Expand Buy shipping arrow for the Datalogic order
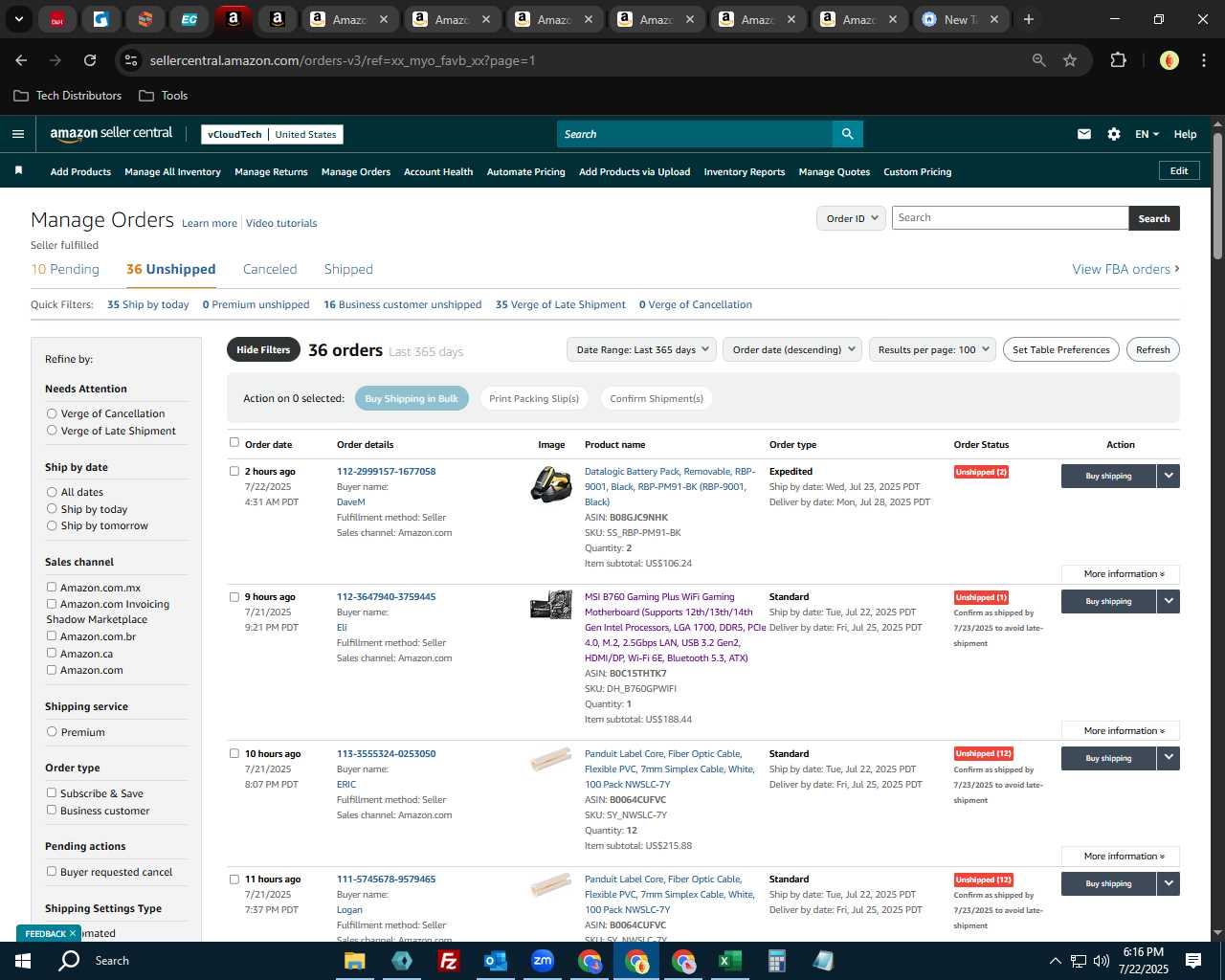This screenshot has width=1225, height=980. point(1169,476)
